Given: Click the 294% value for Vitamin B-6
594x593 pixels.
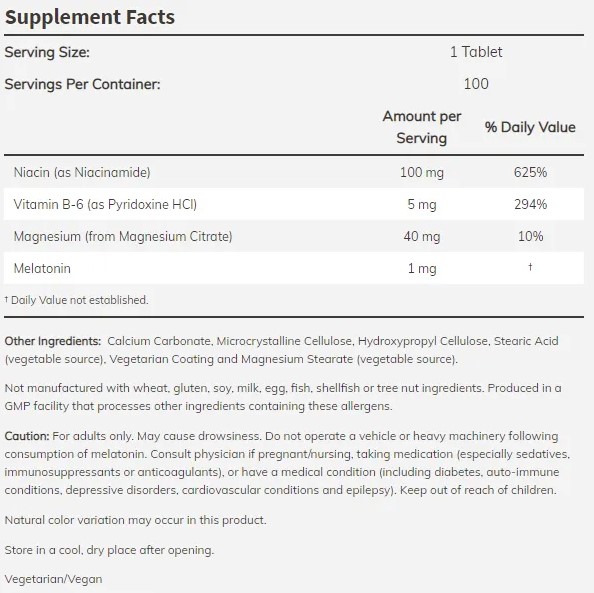Looking at the screenshot, I should pos(530,205).
